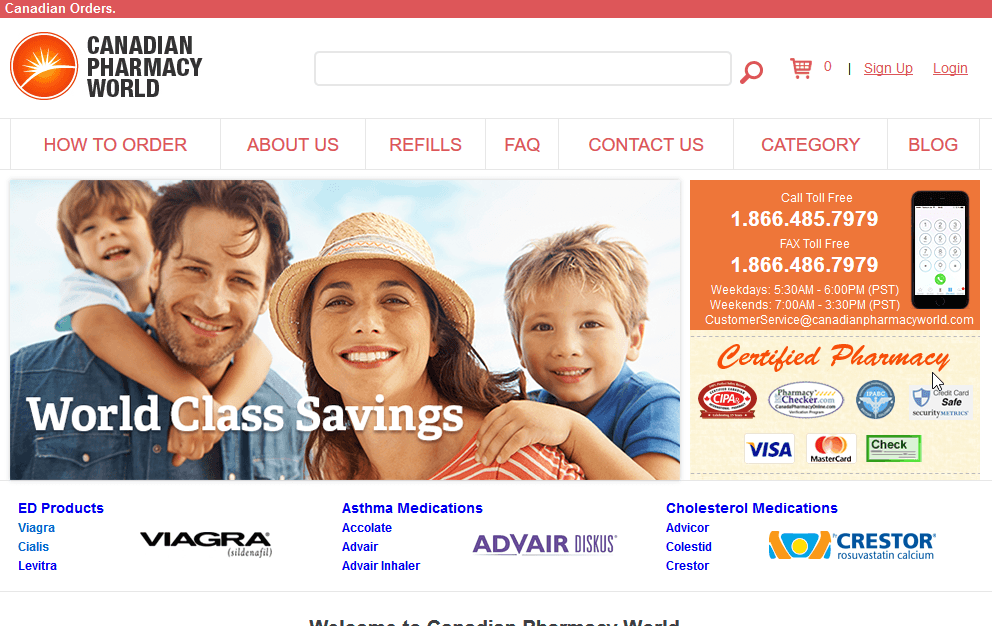Open the HOW TO ORDER menu
The height and width of the screenshot is (626, 992).
coord(115,144)
